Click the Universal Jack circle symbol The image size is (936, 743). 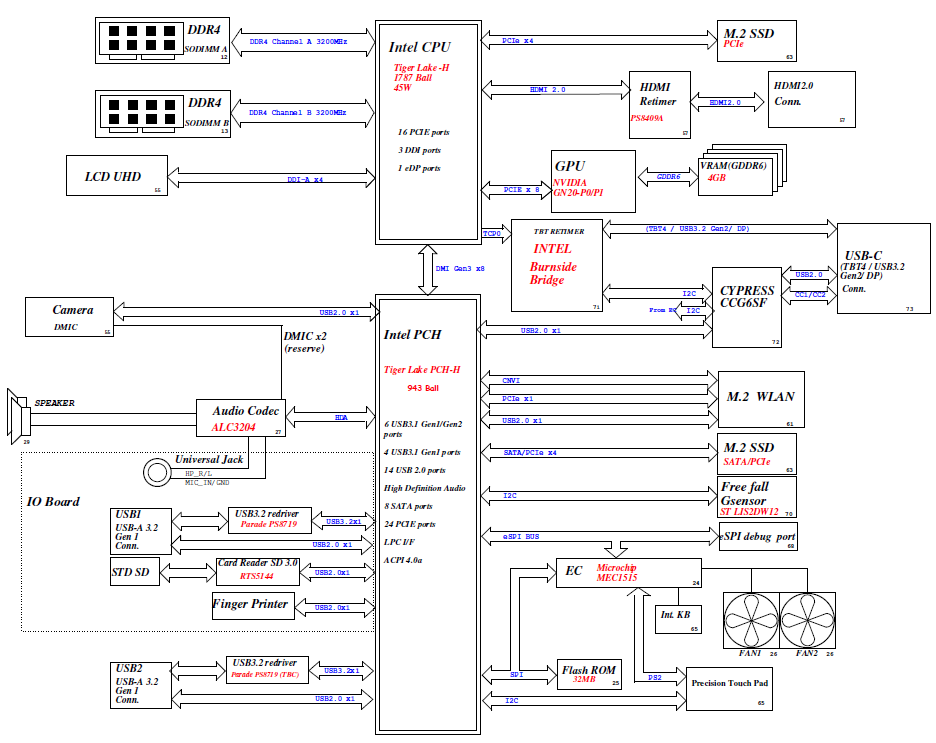[x=156, y=471]
